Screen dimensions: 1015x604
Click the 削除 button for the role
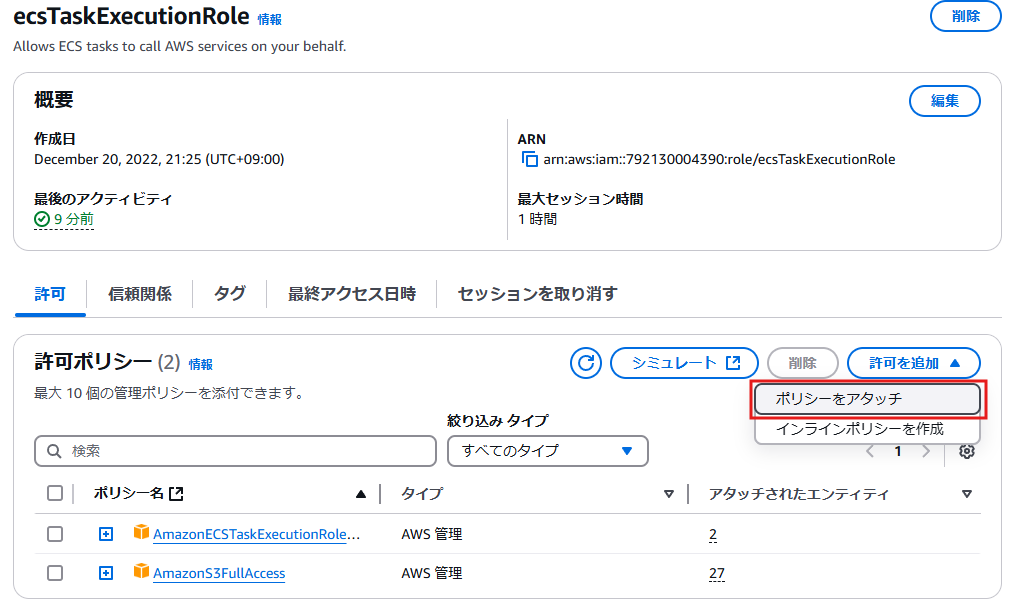[965, 16]
